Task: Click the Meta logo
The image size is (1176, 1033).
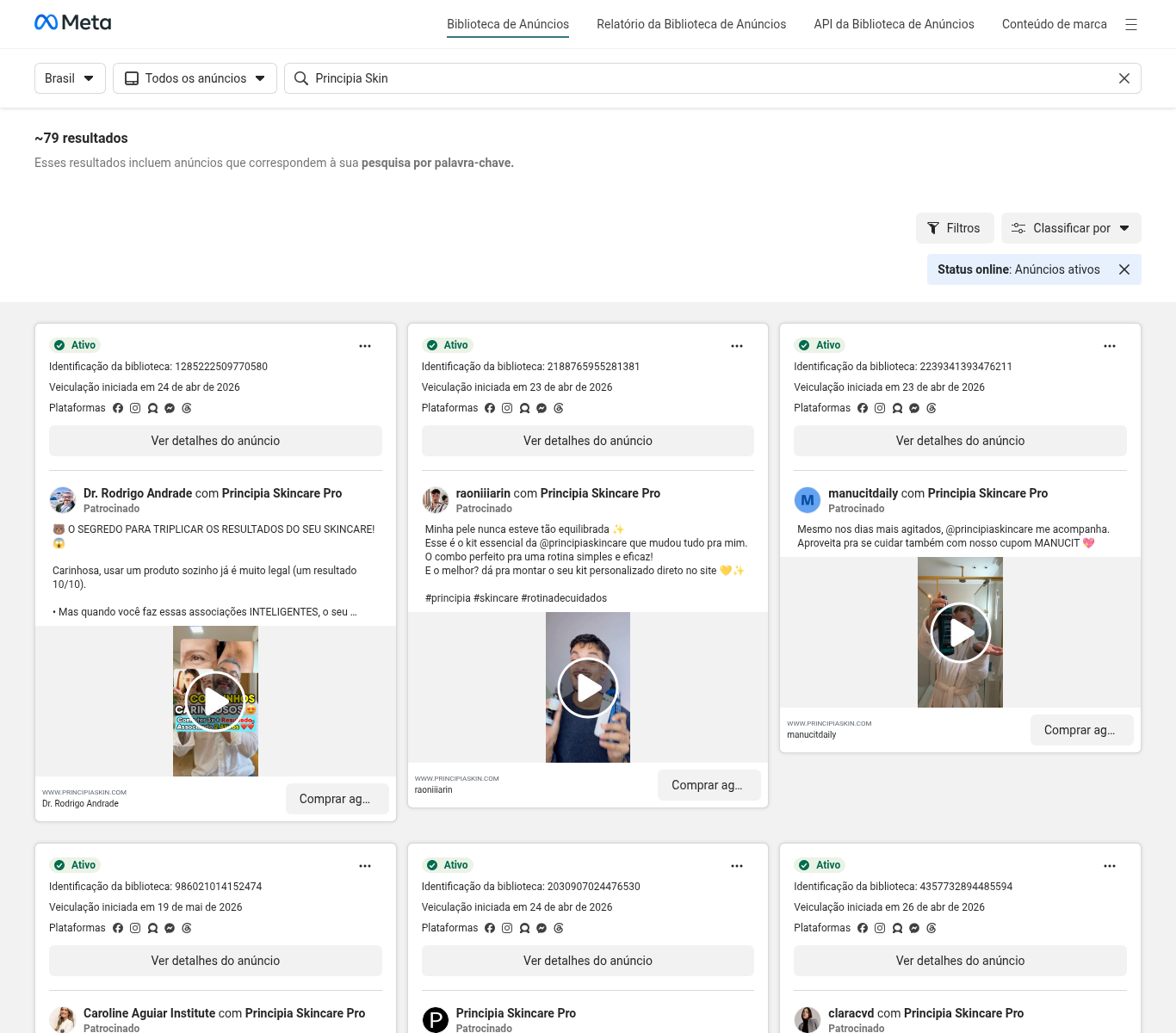Action: tap(73, 23)
